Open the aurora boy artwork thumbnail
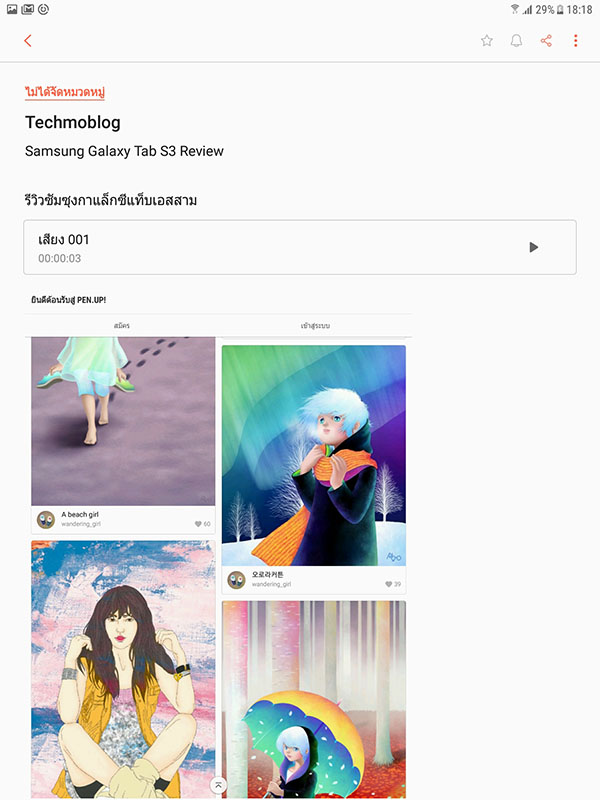This screenshot has height=800, width=600. coord(314,456)
